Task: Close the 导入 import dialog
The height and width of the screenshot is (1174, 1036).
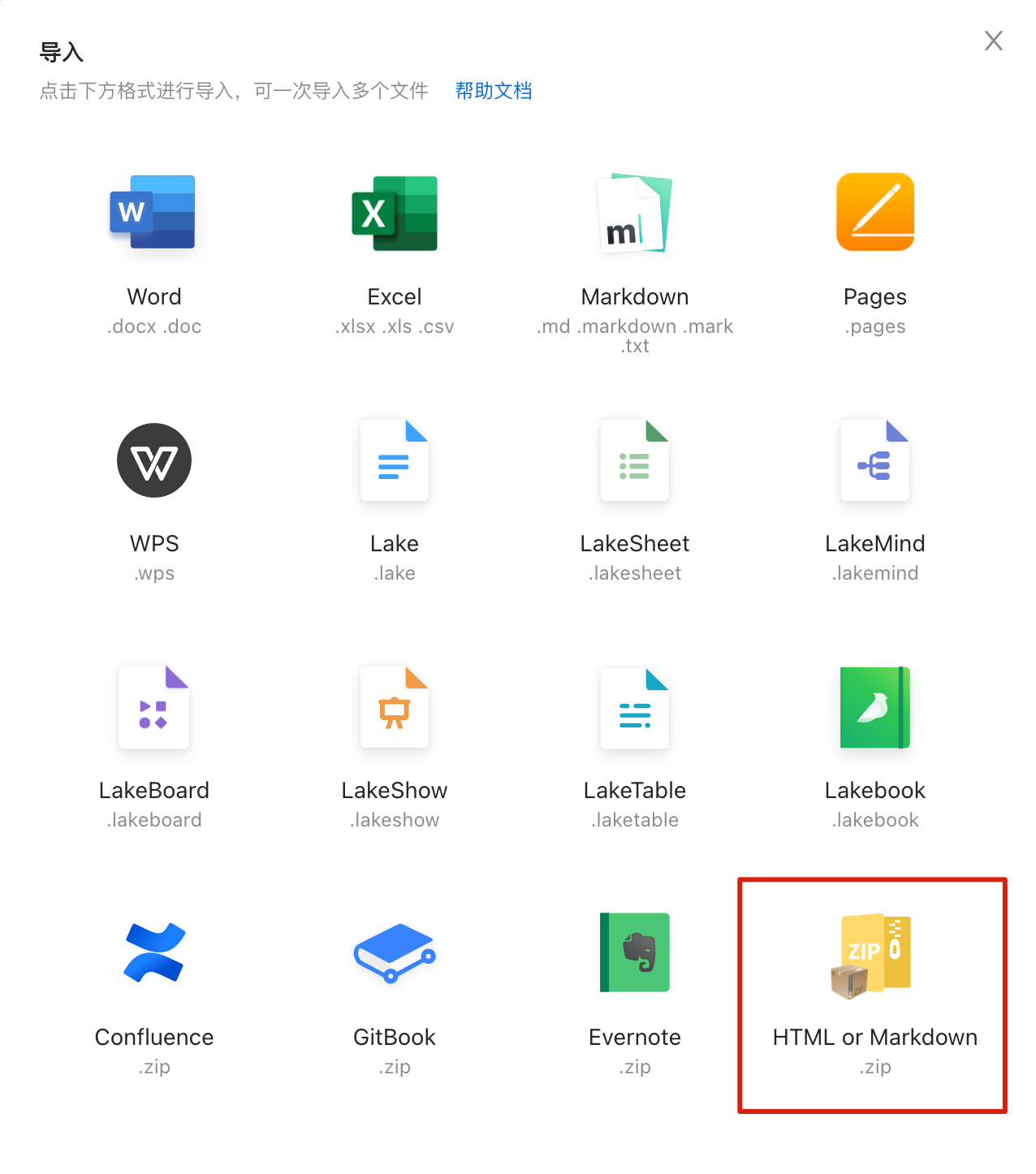Action: pos(994,41)
